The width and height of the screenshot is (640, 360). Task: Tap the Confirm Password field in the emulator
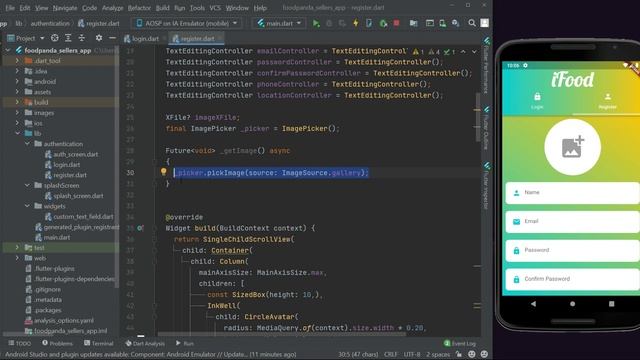[x=572, y=279]
